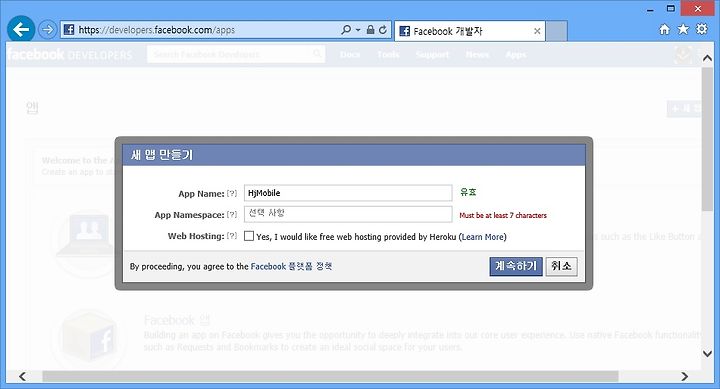
Task: Select the Facebook 개발자 tab
Action: [470, 31]
